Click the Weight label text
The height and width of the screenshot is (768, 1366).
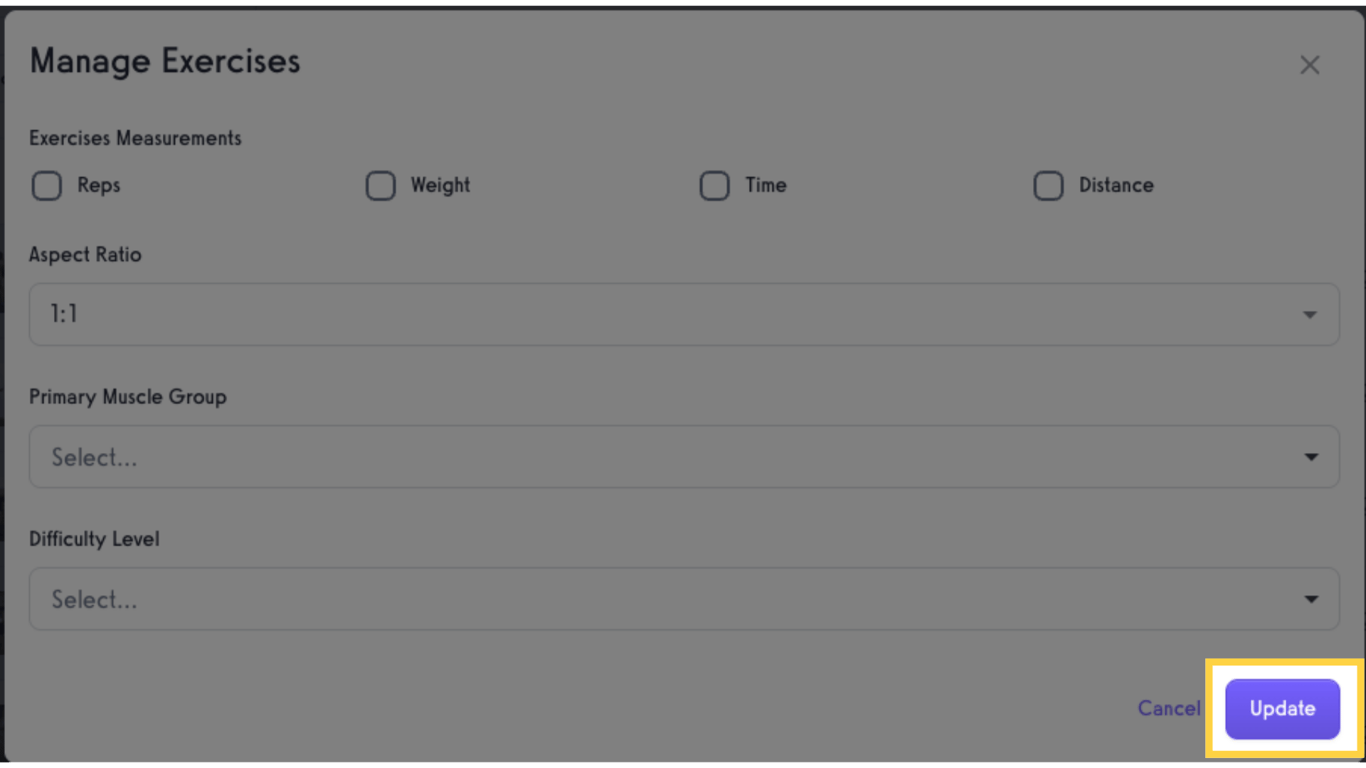click(440, 185)
